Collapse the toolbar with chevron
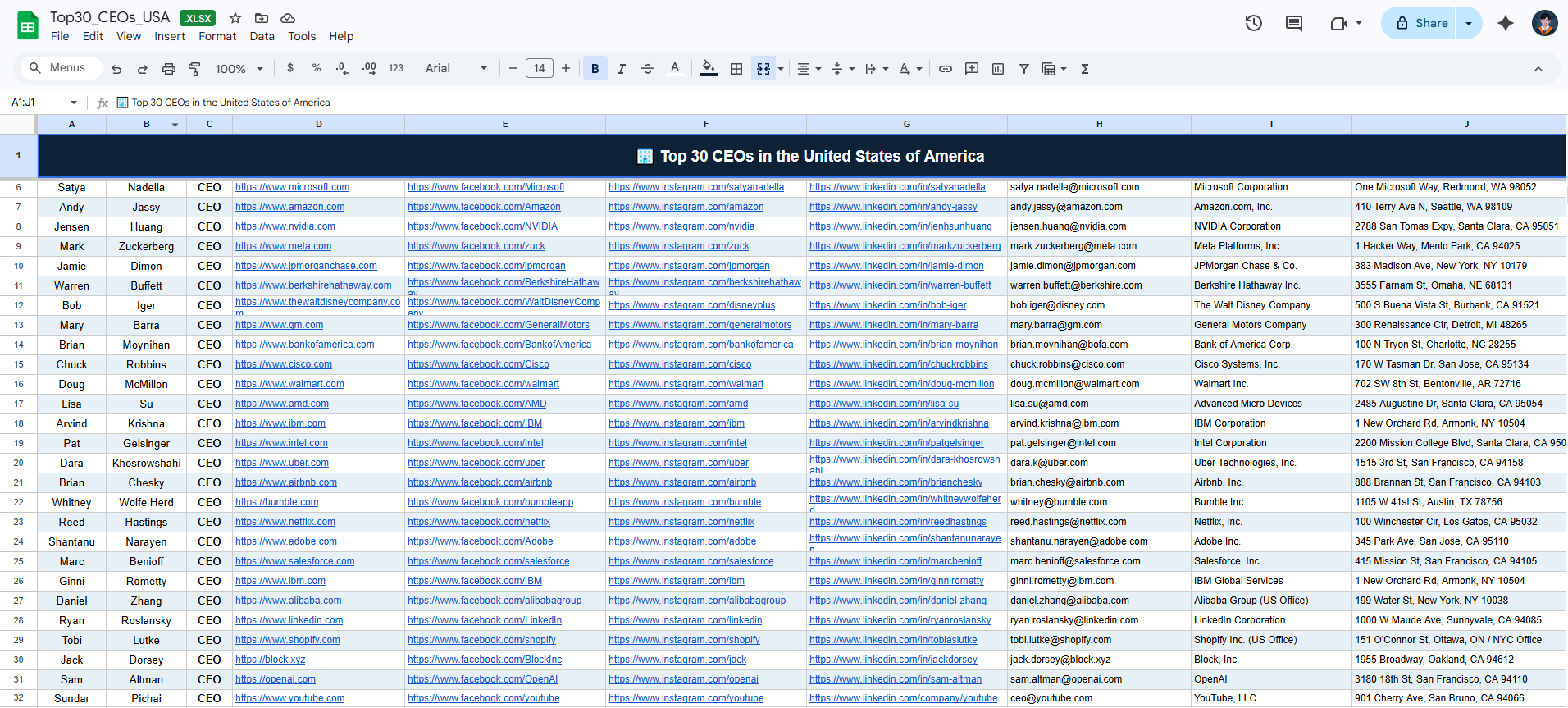The width and height of the screenshot is (1568, 708). pos(1538,69)
